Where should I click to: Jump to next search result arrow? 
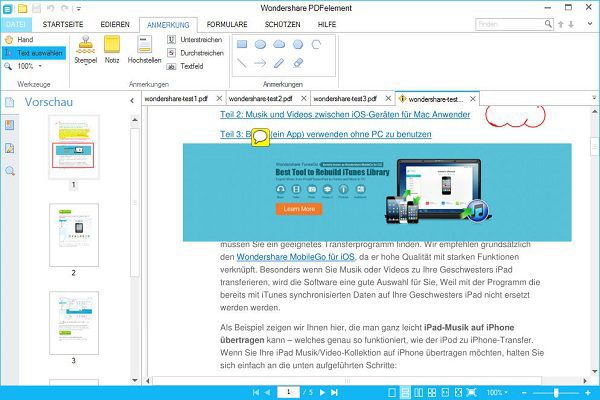click(571, 24)
